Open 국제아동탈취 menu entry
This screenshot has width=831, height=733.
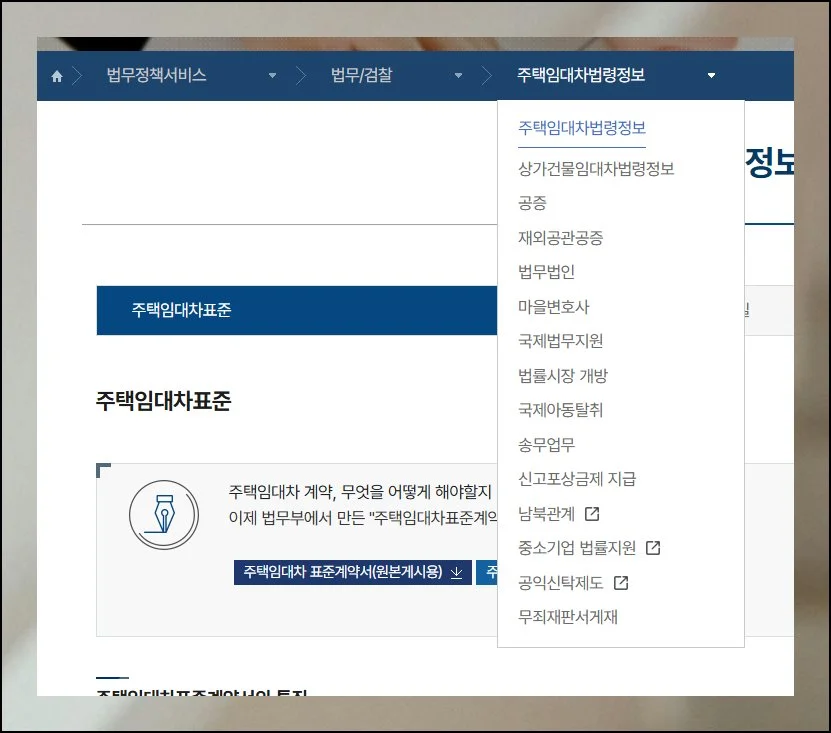coord(560,410)
